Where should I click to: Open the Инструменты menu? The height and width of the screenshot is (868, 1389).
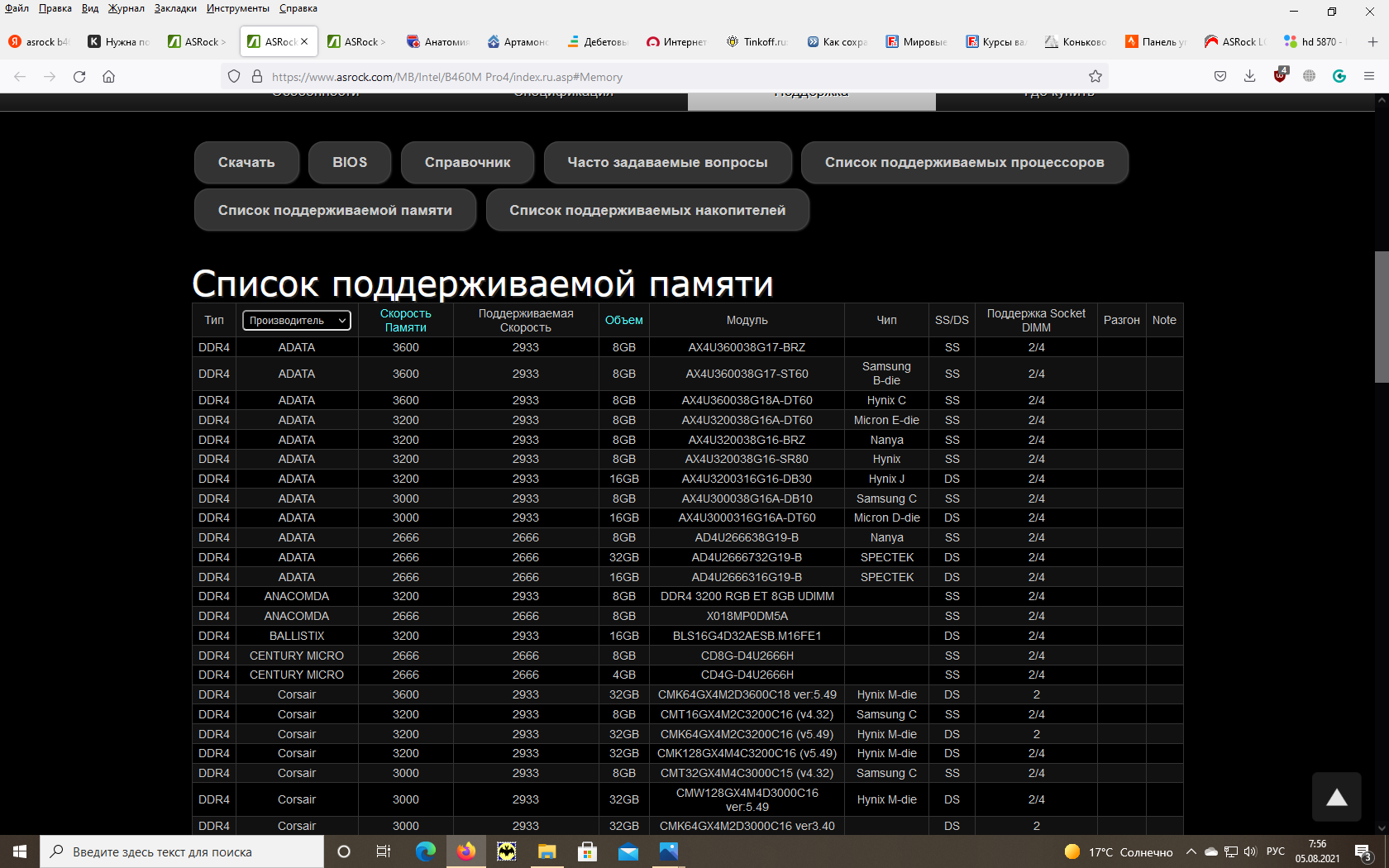[238, 8]
